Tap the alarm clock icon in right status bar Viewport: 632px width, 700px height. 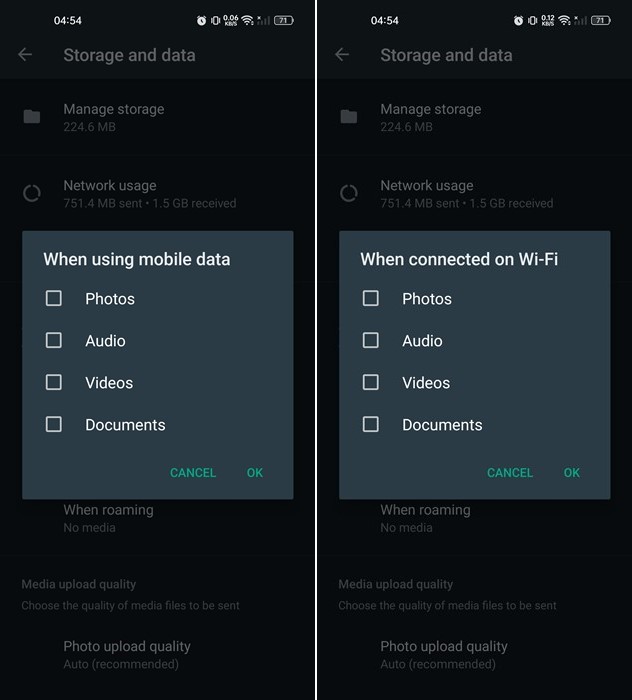[x=518, y=20]
